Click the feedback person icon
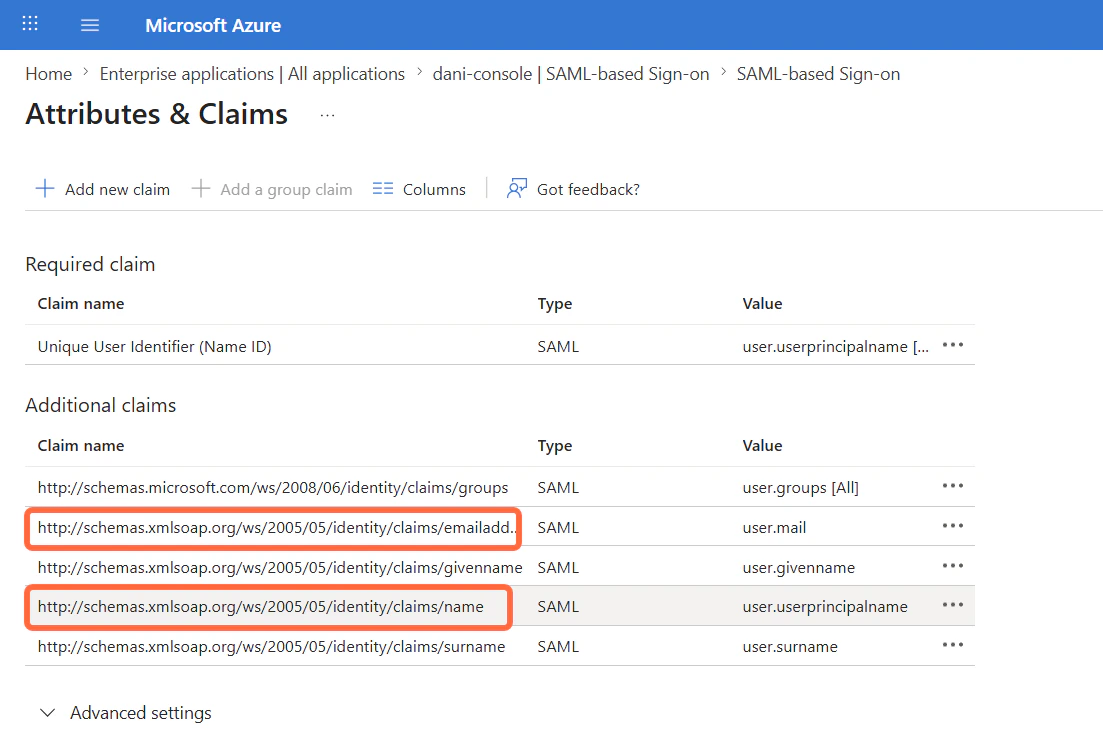Viewport: 1103px width, 742px height. (x=516, y=188)
